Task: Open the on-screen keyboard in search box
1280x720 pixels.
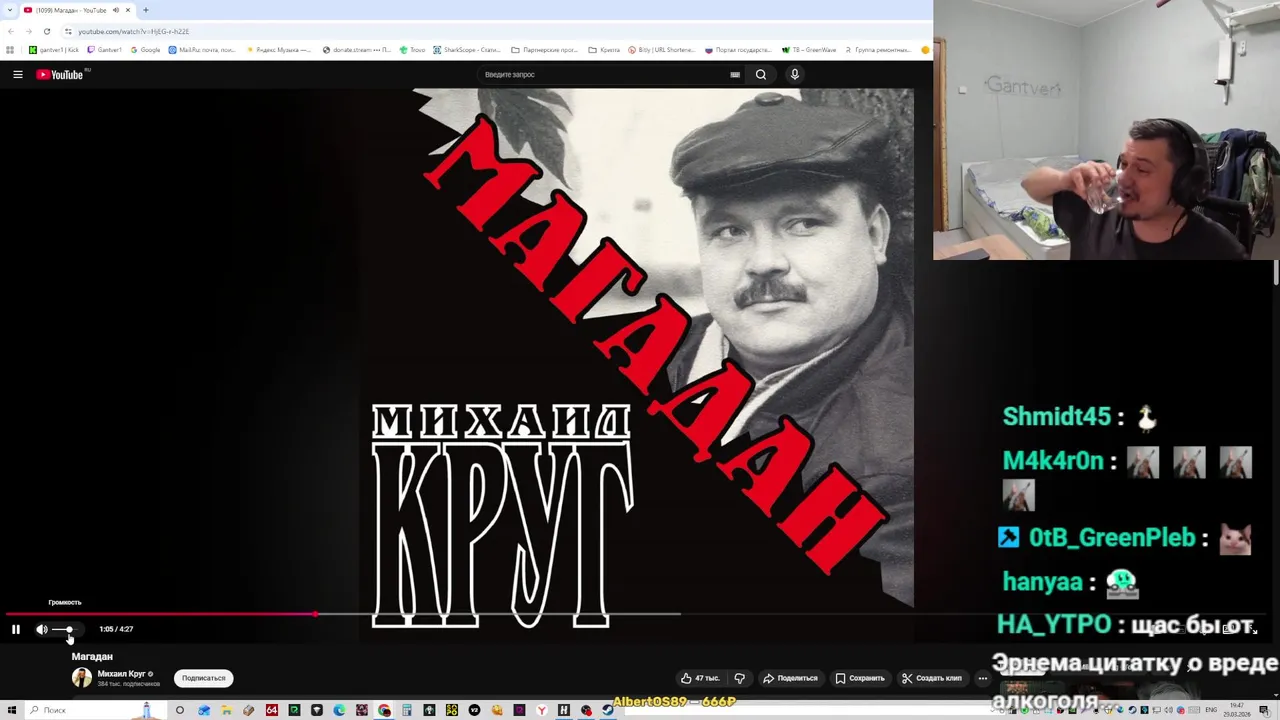Action: pos(735,74)
